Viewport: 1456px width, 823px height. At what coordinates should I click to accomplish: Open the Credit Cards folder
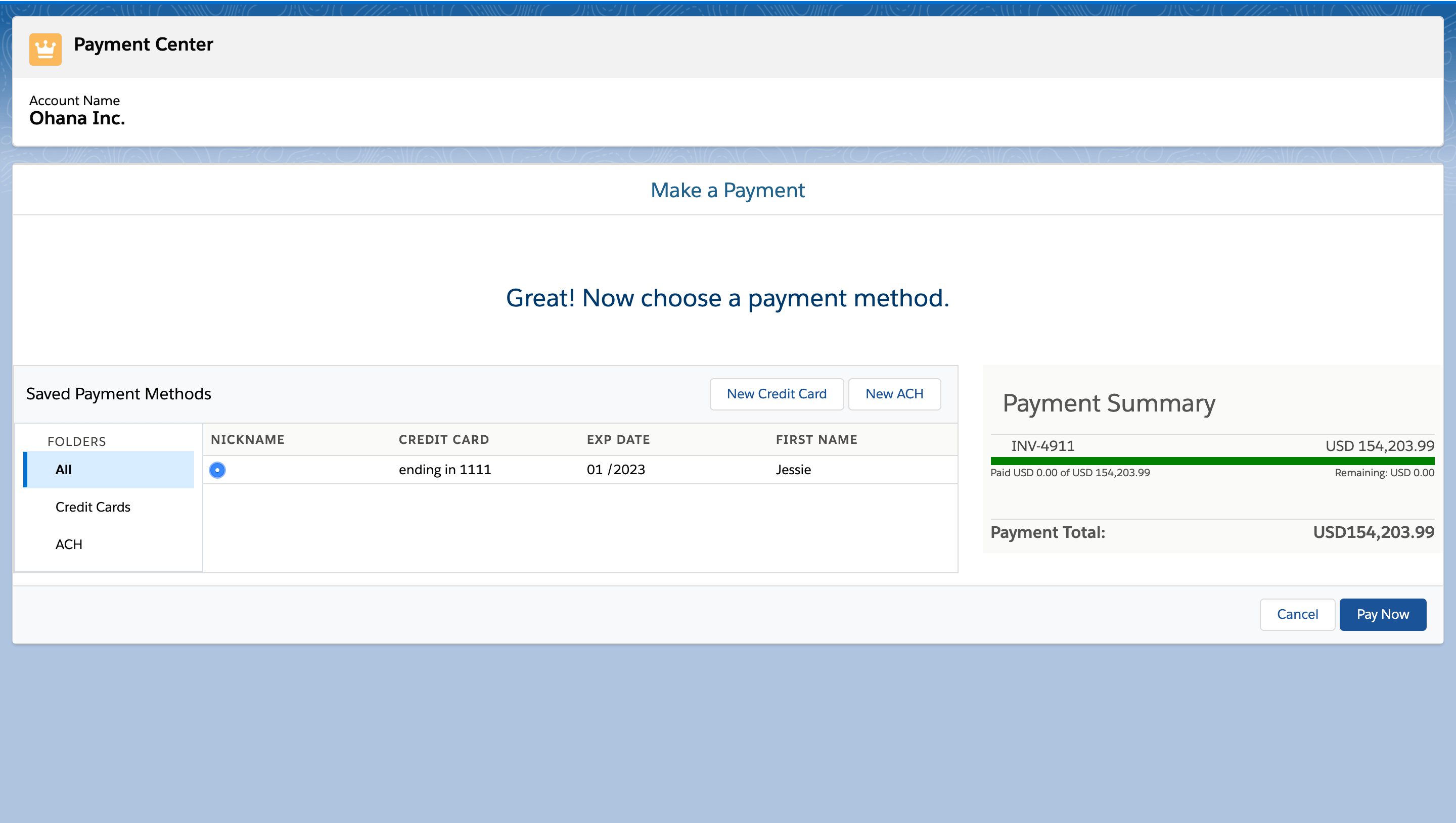click(93, 507)
